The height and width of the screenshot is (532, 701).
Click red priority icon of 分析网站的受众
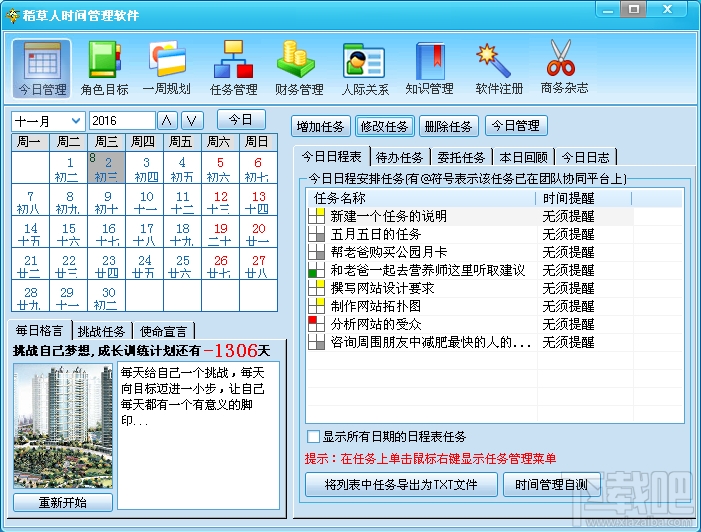tap(317, 324)
